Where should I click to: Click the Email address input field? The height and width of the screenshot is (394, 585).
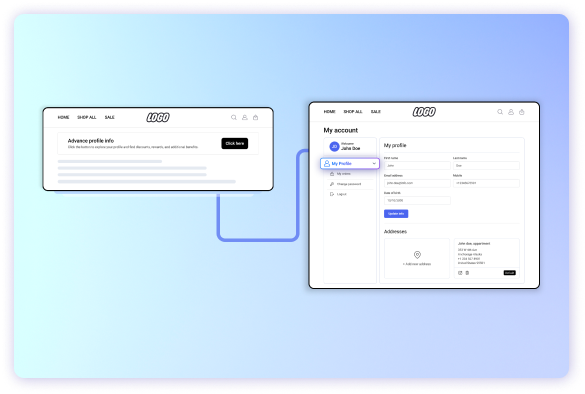click(x=417, y=183)
